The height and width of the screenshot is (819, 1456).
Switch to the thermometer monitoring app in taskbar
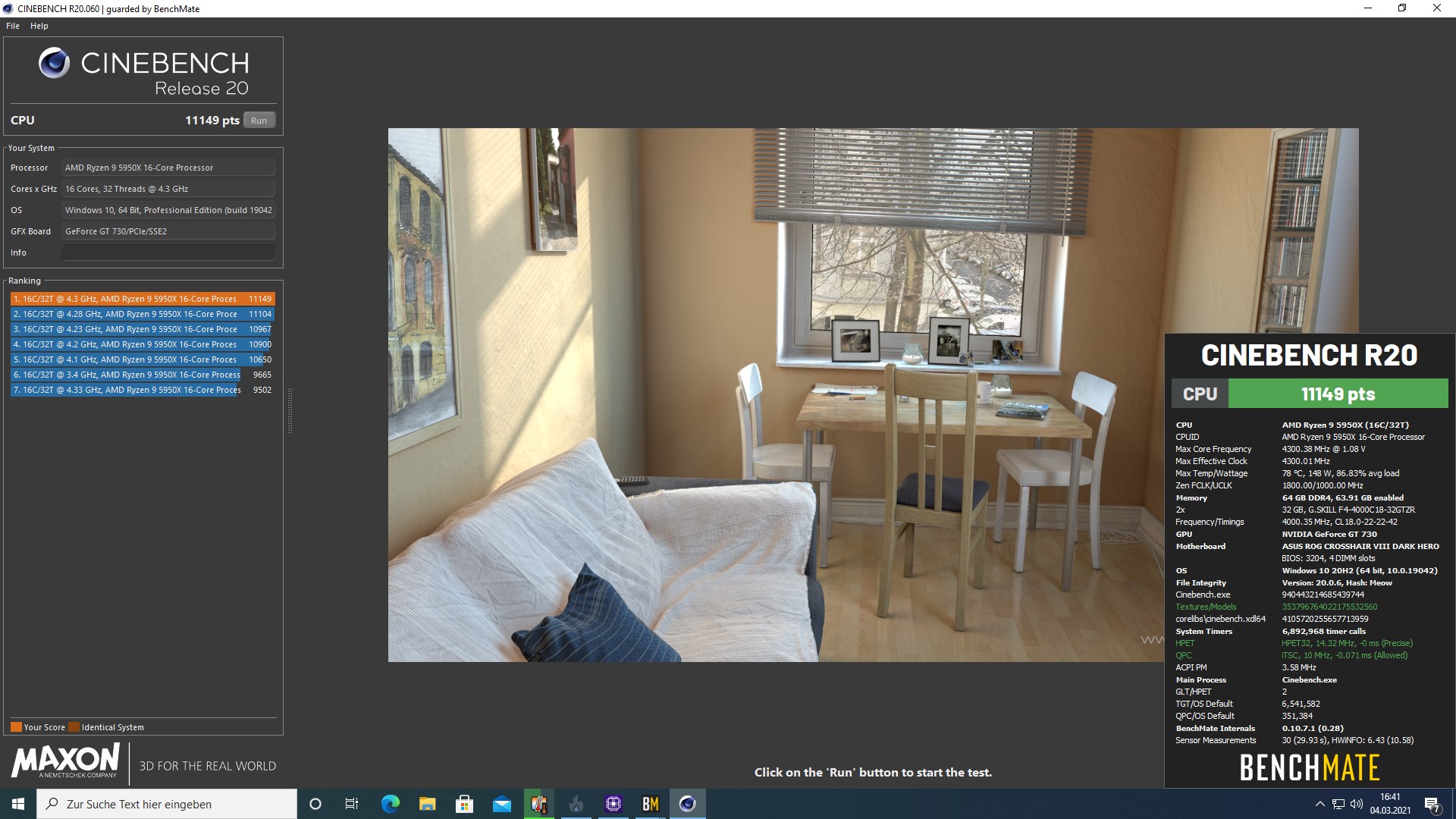click(x=538, y=804)
